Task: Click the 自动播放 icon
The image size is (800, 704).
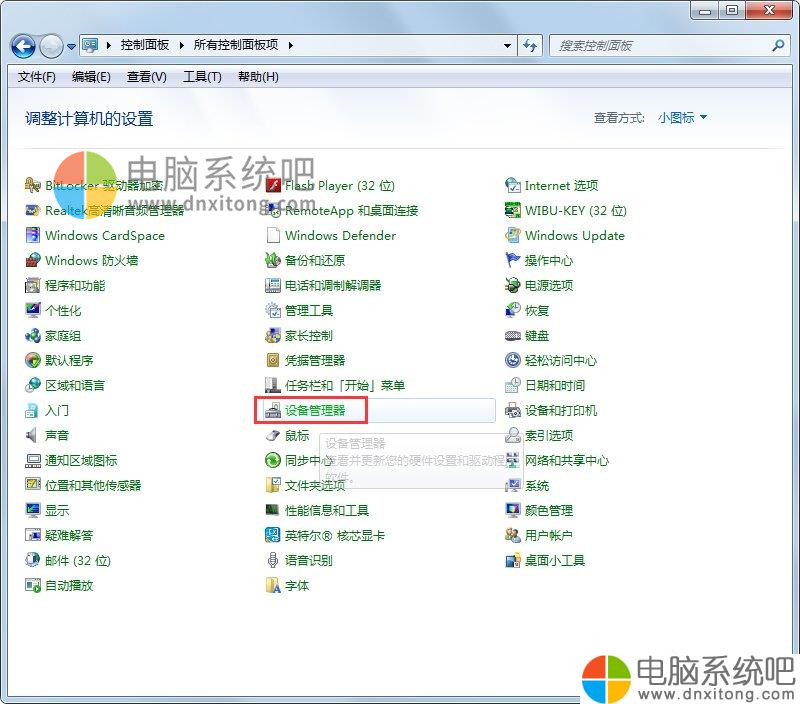Action: [x=33, y=585]
